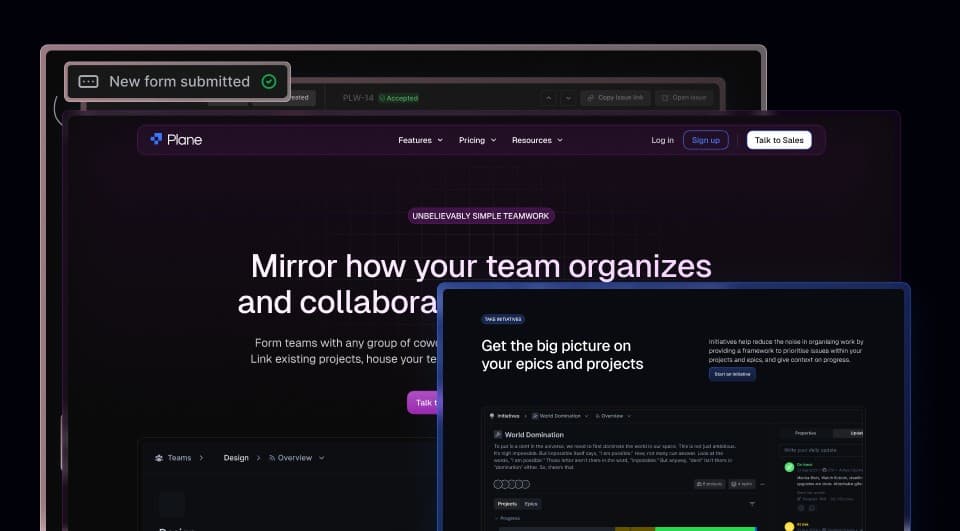Click the Start an Initiative button

point(732,374)
